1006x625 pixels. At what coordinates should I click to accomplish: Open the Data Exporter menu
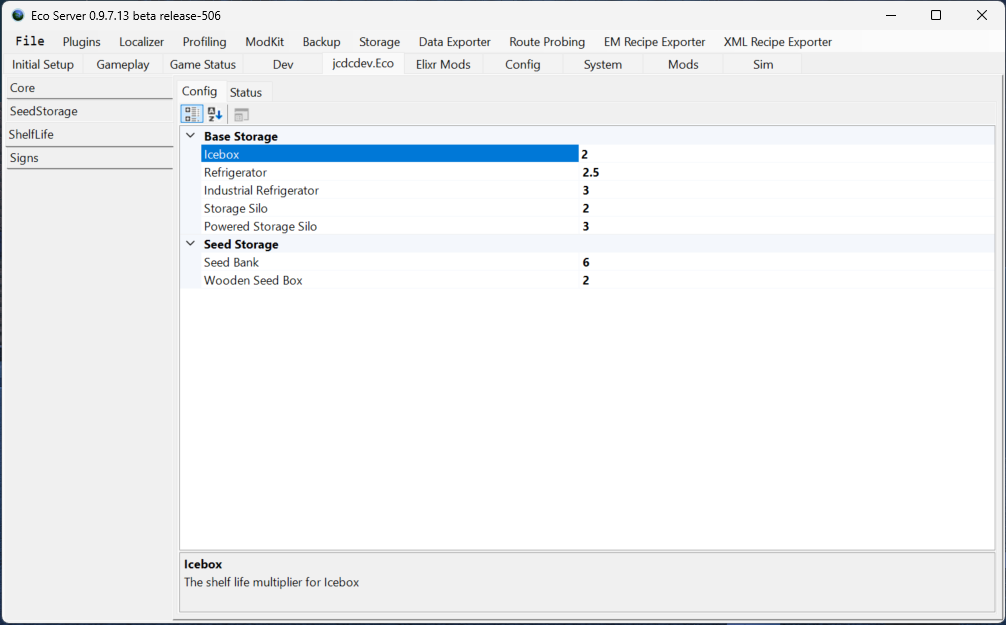pos(455,42)
